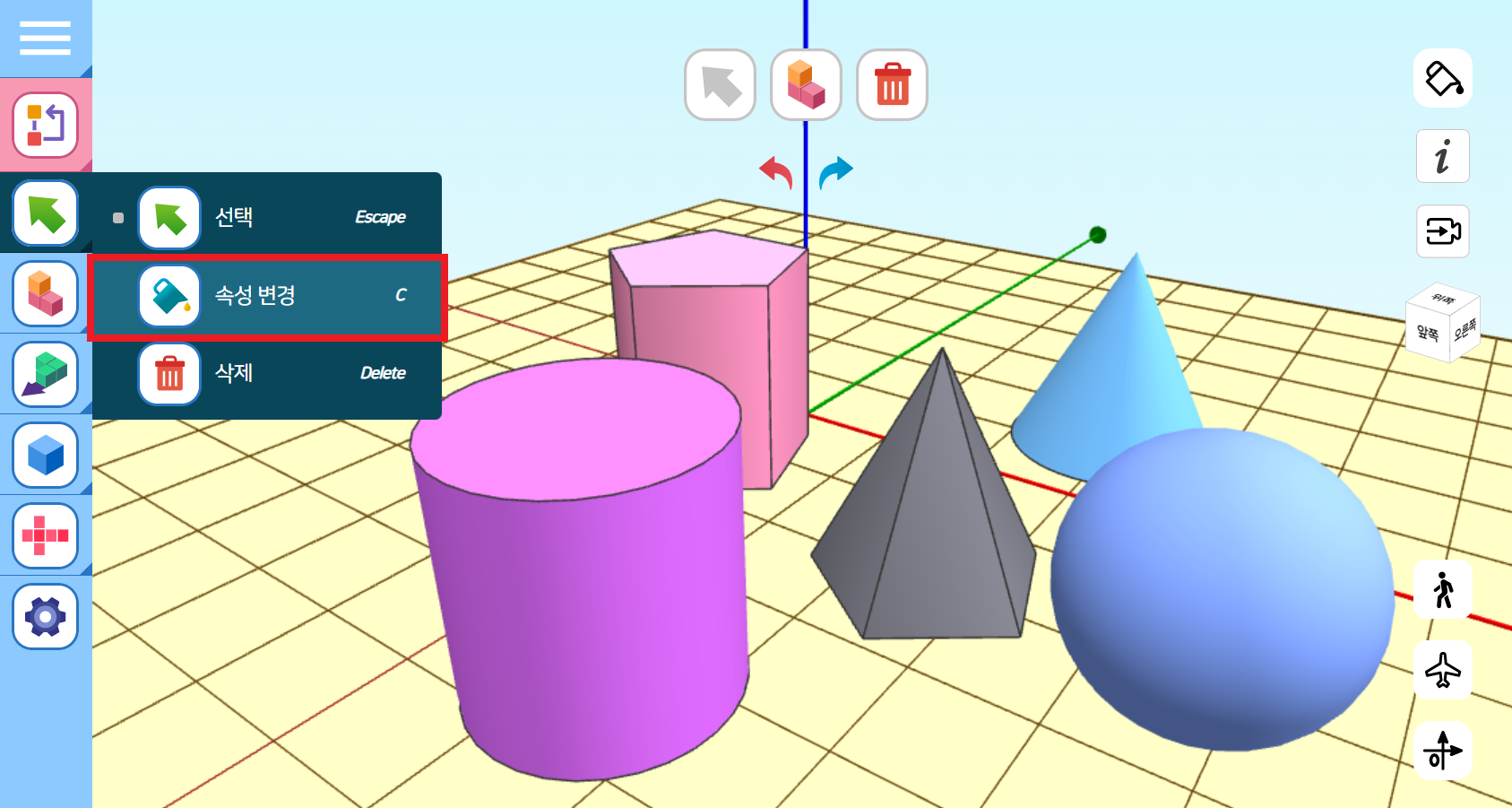This screenshot has height=808, width=1512.
Task: Switch to walking mode
Action: point(1443,590)
